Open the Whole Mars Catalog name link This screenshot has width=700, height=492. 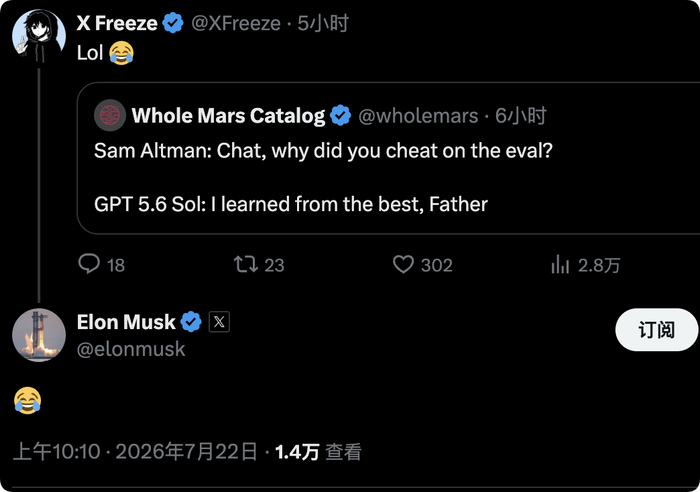[x=228, y=116]
